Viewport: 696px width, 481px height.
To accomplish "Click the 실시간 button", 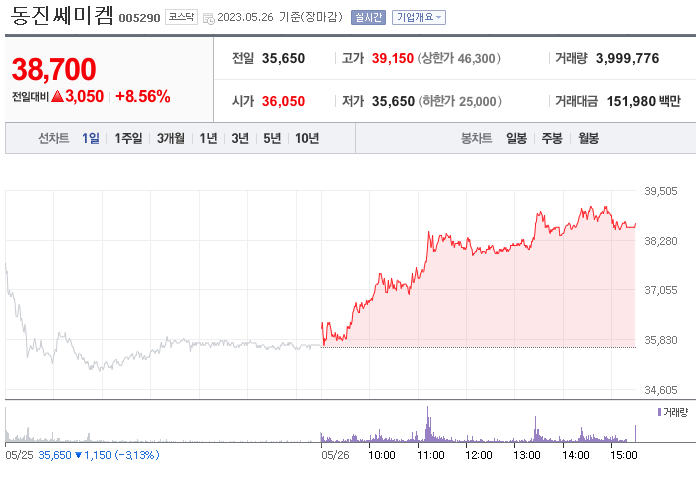I will point(368,17).
